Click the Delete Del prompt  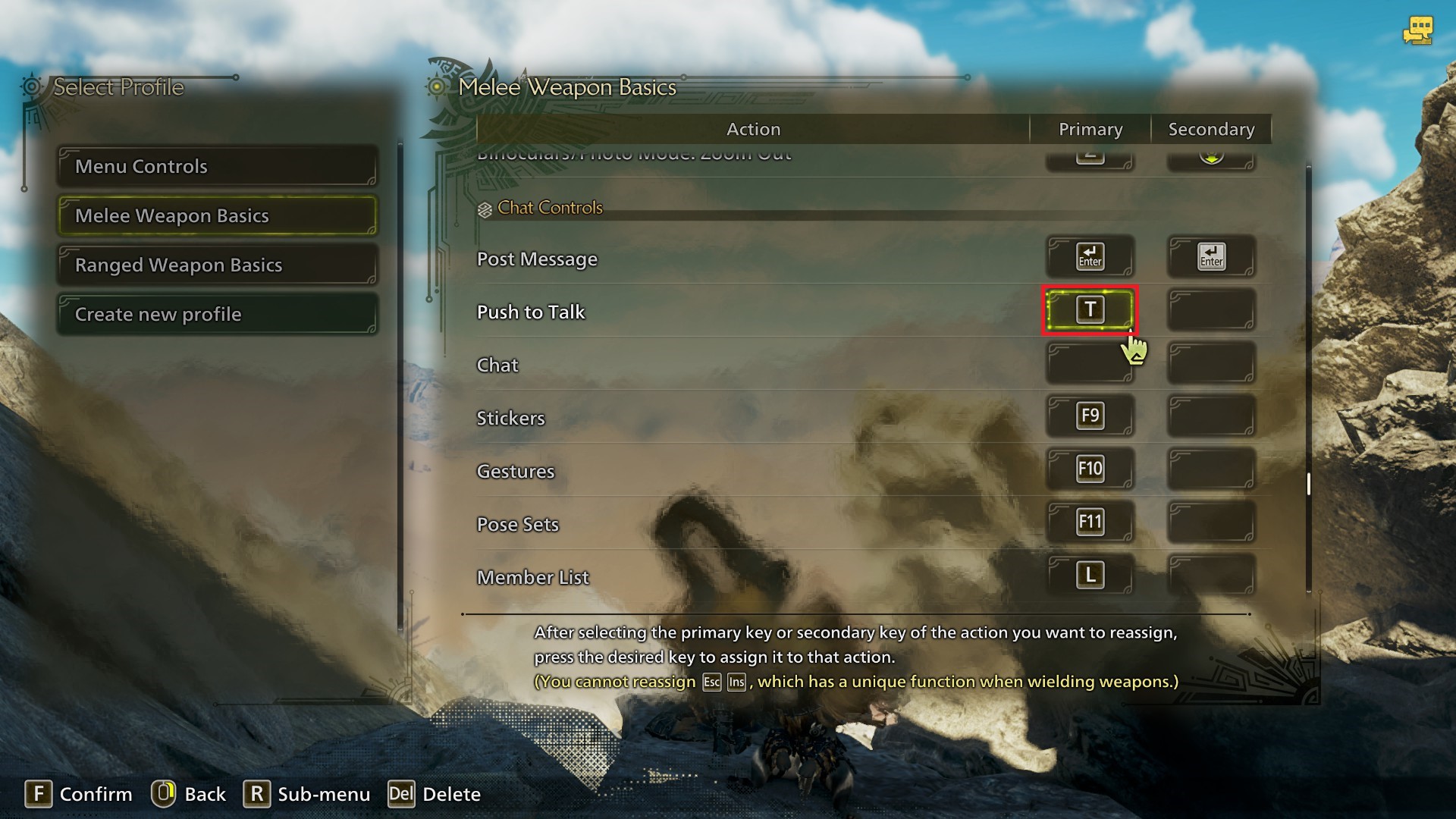click(434, 794)
